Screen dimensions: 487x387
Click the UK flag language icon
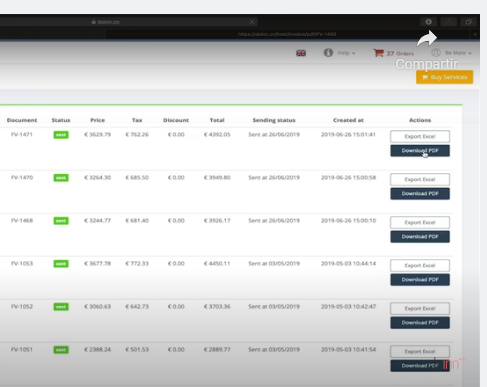pos(301,53)
